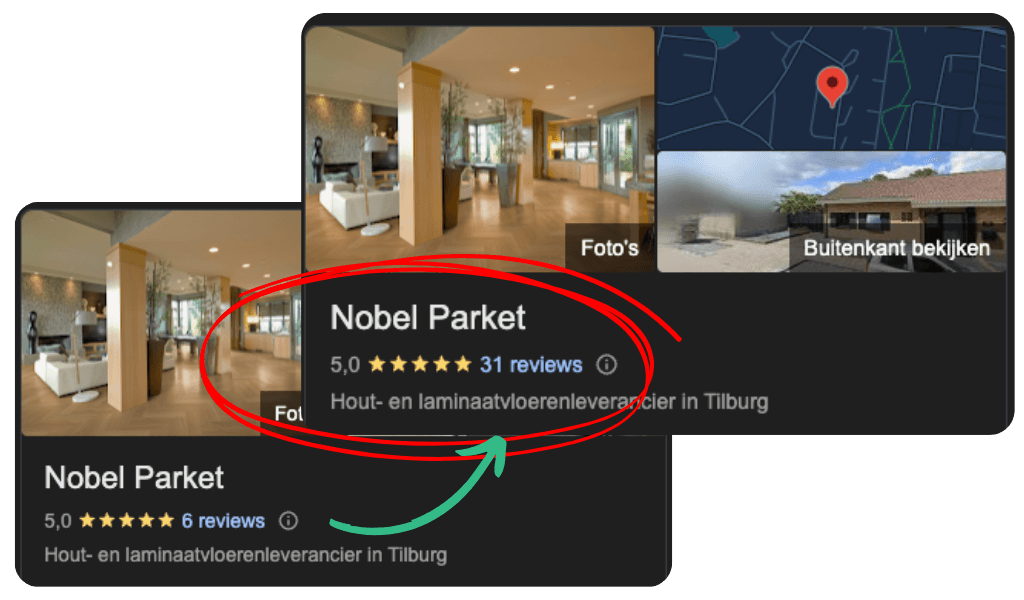The width and height of the screenshot is (1024, 600).
Task: Click the Nobel Parket title on front card
Action: (x=428, y=318)
